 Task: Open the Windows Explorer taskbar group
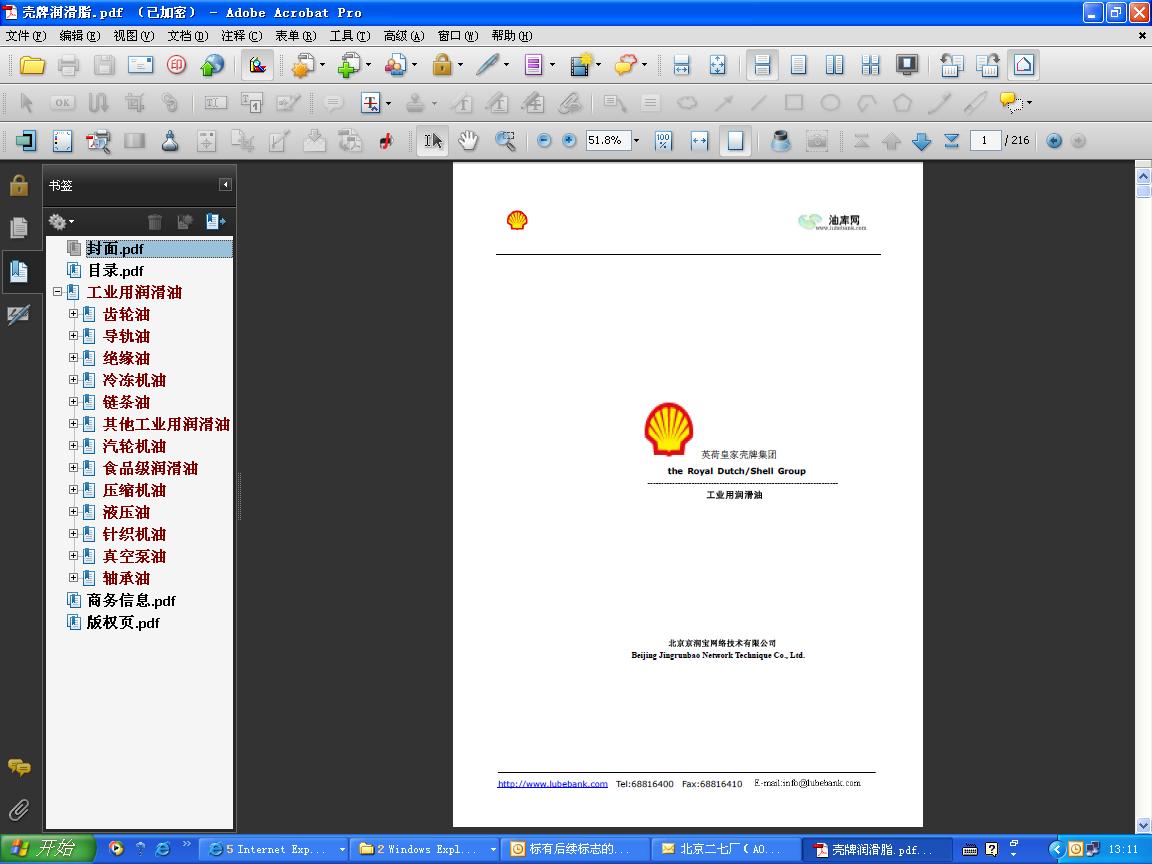click(x=426, y=849)
